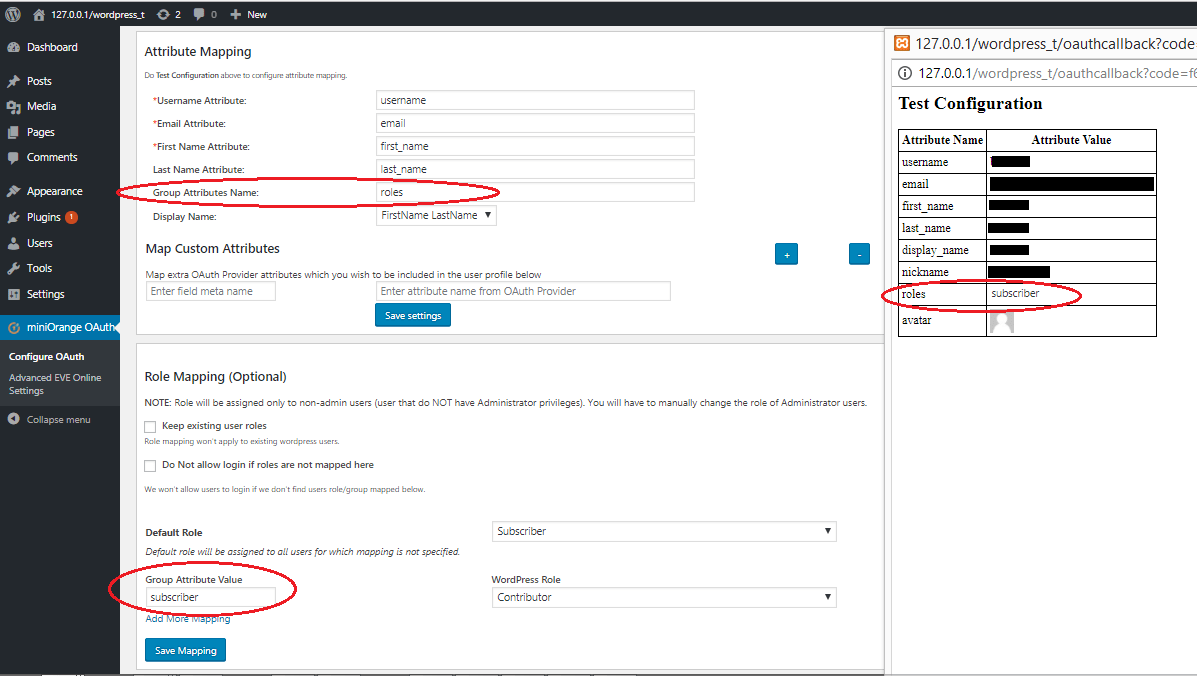Screen dimensions: 1197x676
Task: Click the popup address bar URL
Action: (1057, 73)
